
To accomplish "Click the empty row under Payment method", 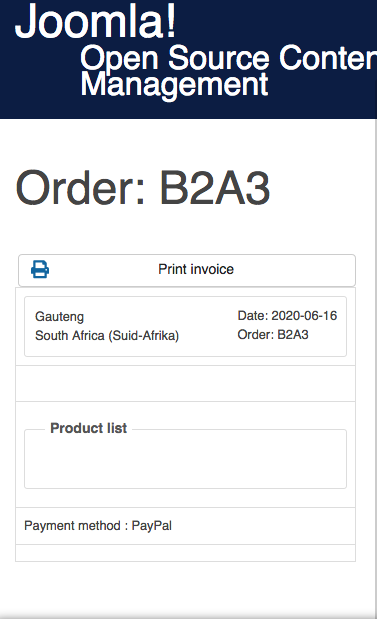I will point(186,553).
